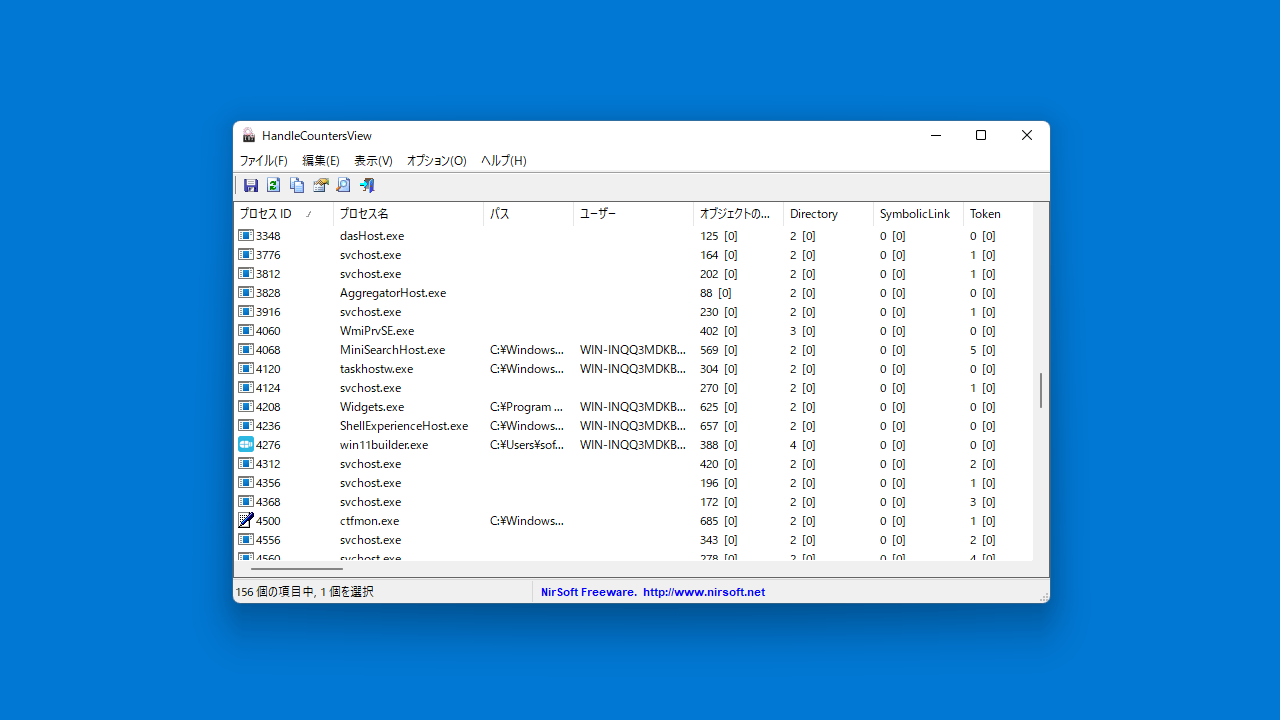Click process ID 4368

[268, 502]
